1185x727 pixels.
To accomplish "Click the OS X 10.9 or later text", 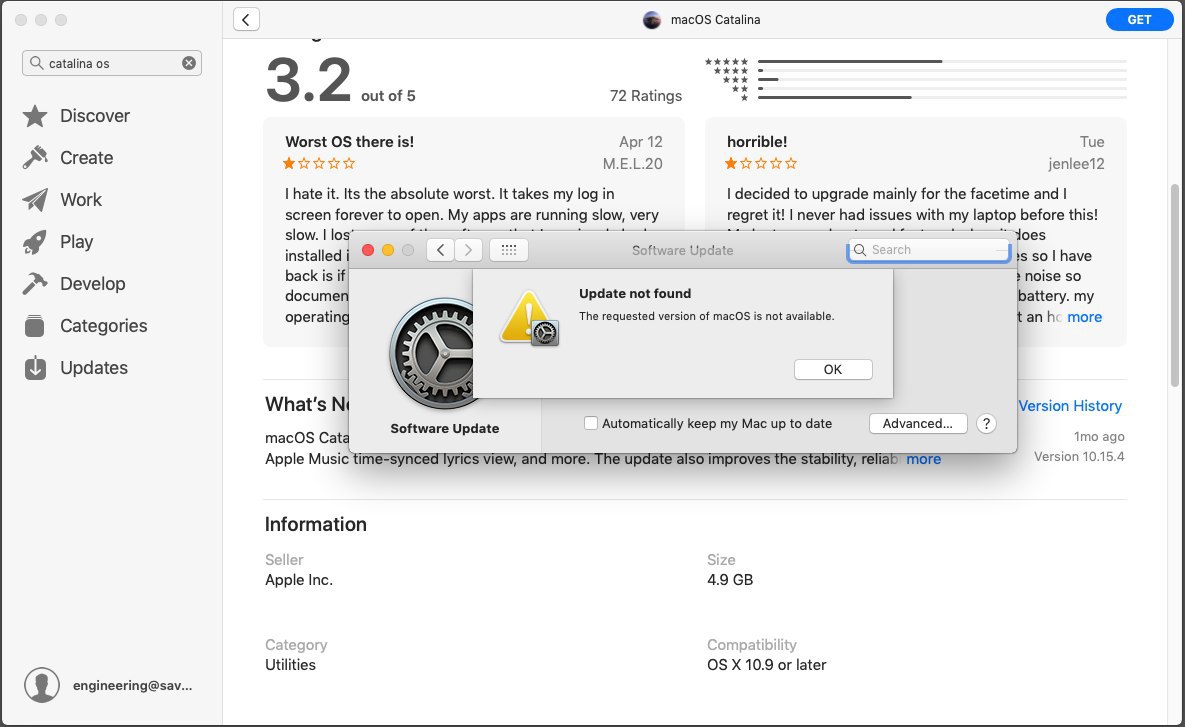I will (x=766, y=664).
